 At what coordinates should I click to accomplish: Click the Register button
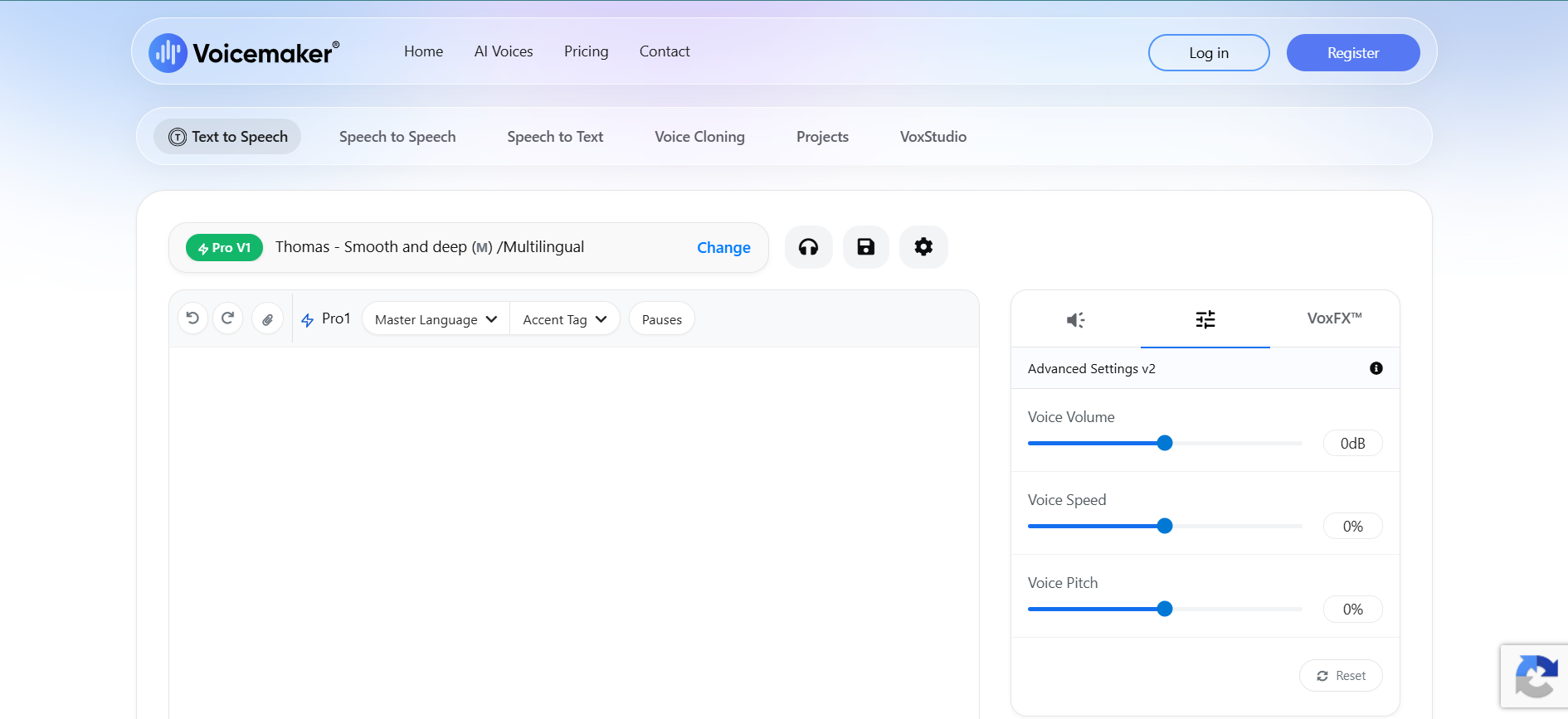(x=1353, y=53)
